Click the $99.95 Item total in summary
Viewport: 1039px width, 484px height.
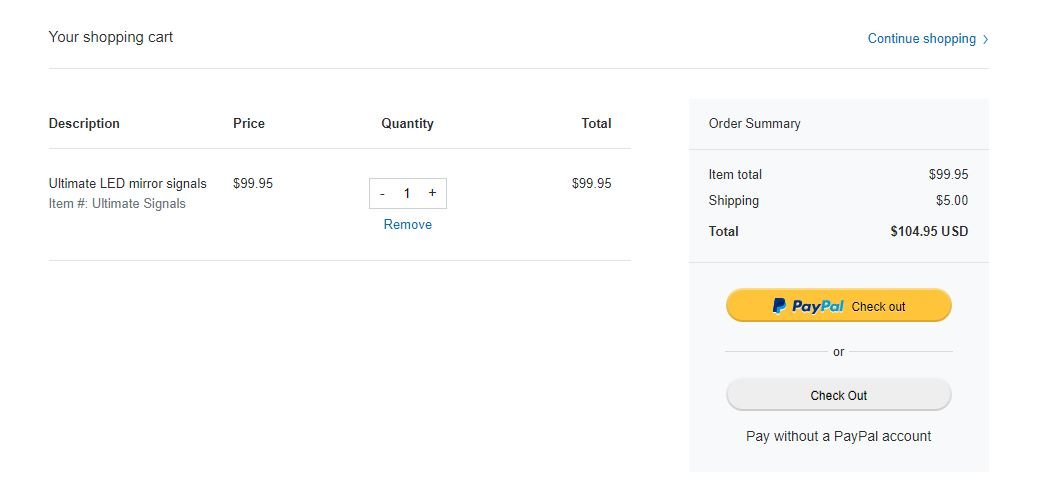coord(948,174)
